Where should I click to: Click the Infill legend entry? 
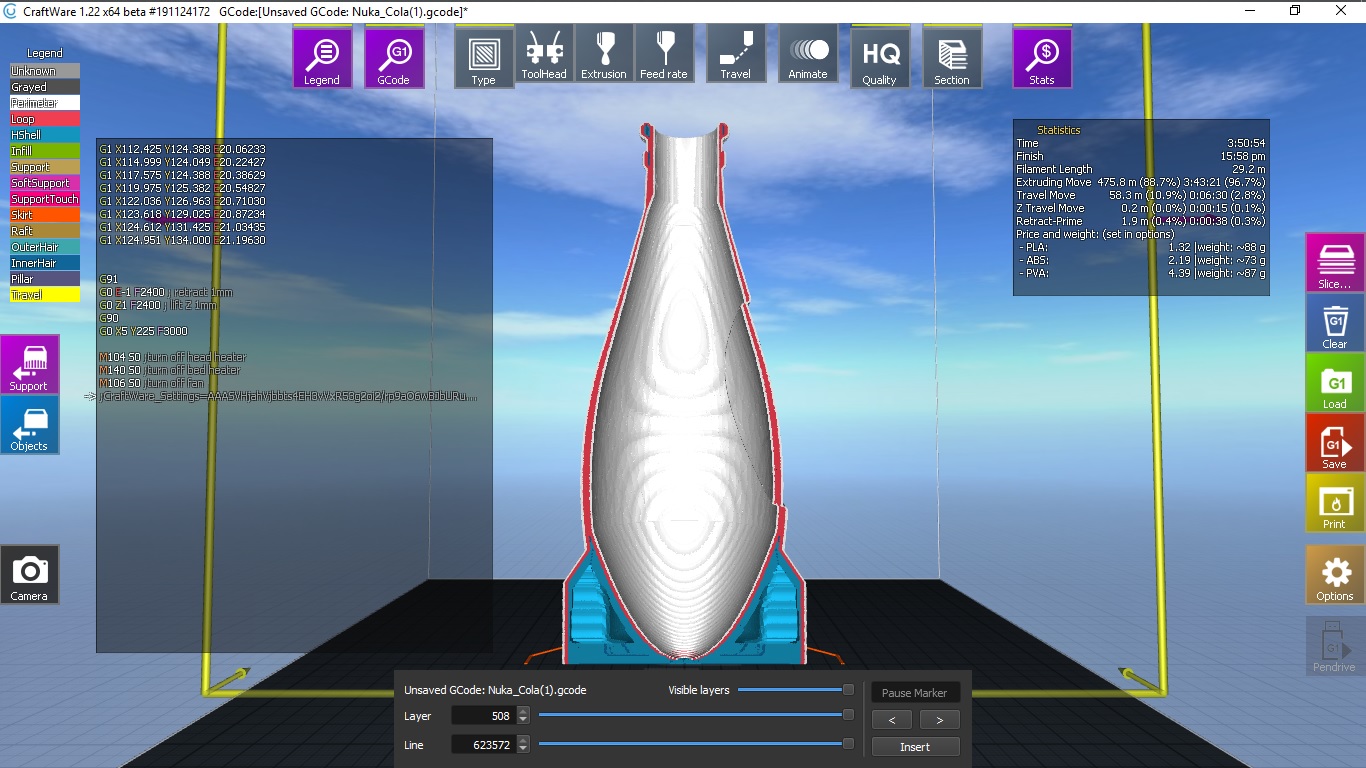45,151
